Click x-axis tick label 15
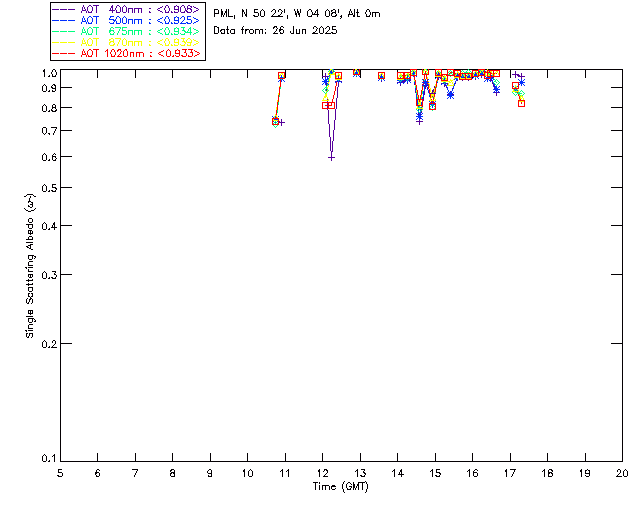The width and height of the screenshot is (640, 512). pyautogui.click(x=435, y=473)
